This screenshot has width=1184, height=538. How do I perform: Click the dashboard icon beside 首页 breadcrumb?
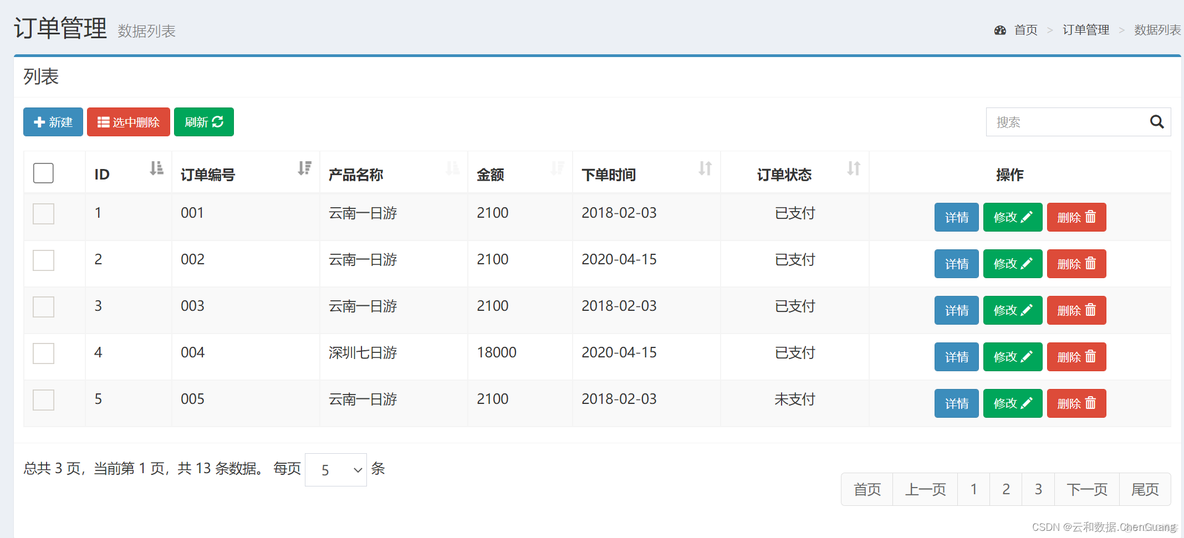click(x=1001, y=30)
